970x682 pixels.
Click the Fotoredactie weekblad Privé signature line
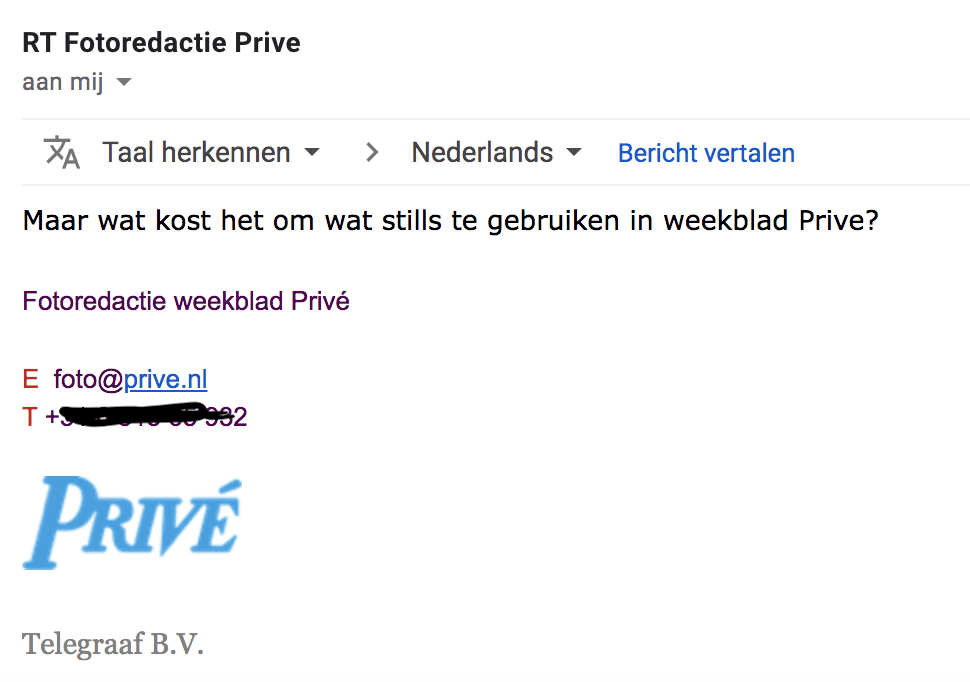click(x=186, y=301)
